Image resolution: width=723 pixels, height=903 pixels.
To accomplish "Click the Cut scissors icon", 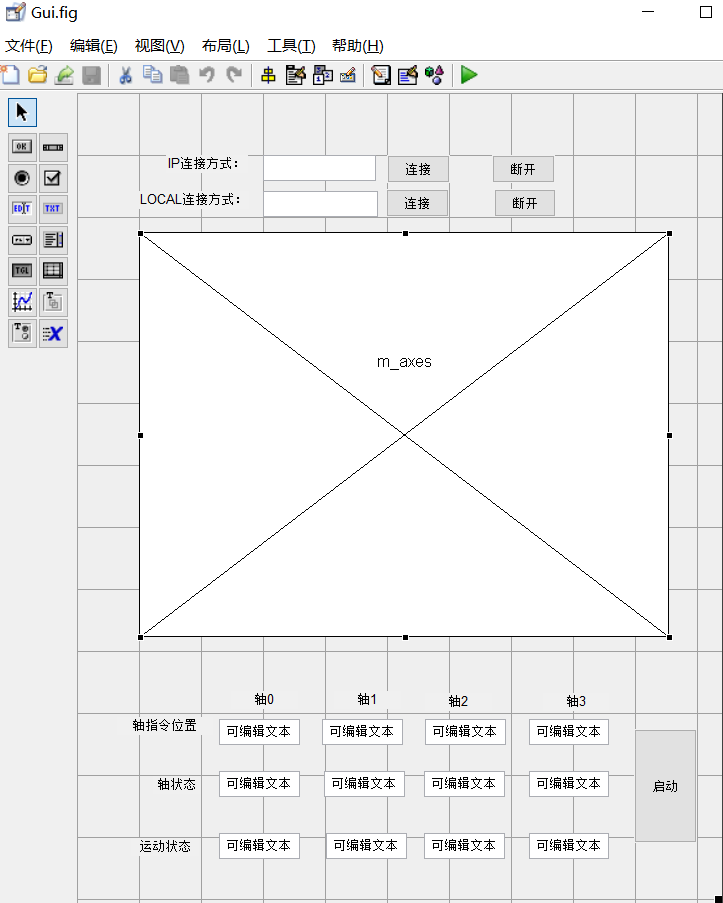I will tap(125, 75).
